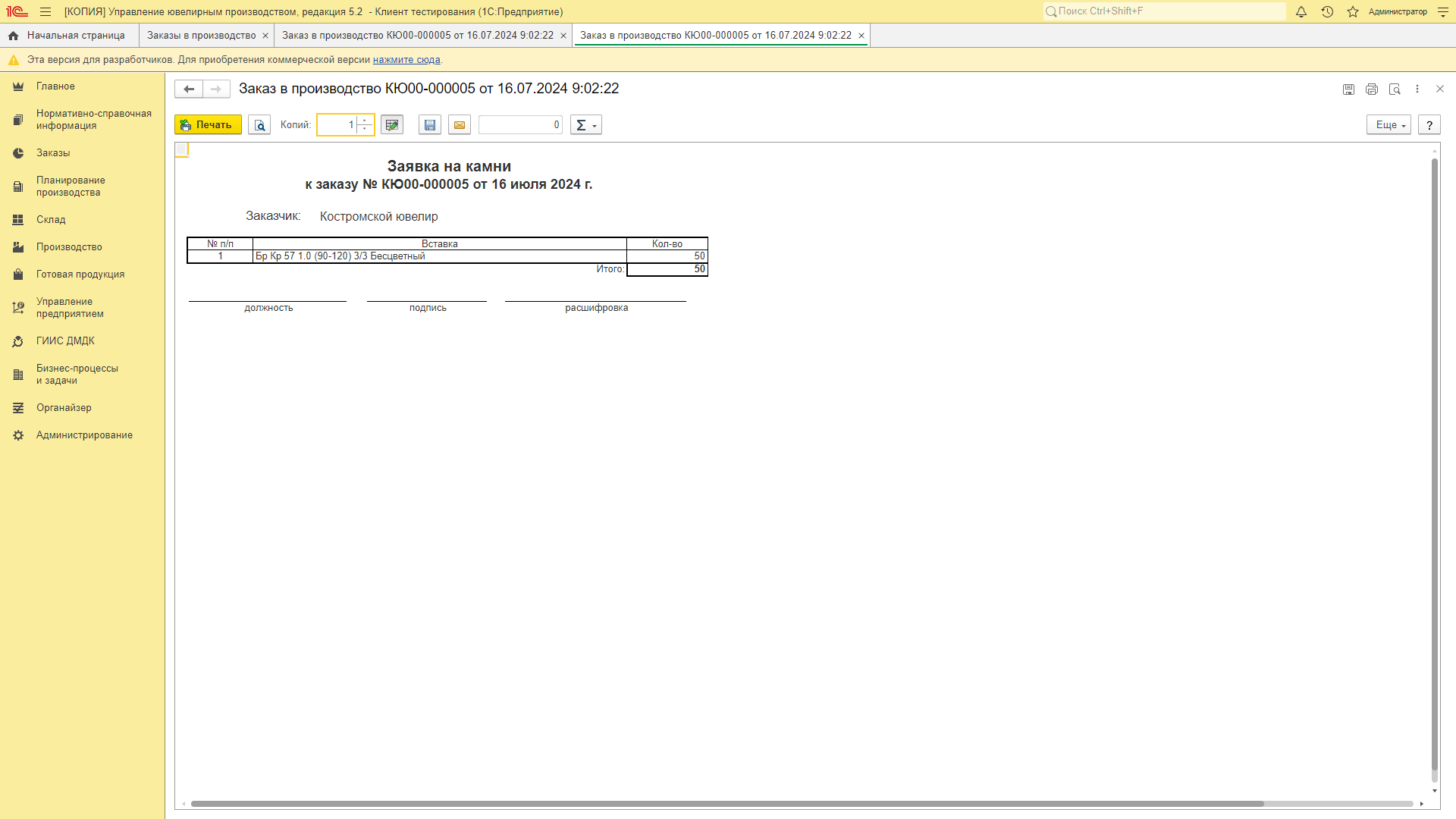Image resolution: width=1456 pixels, height=819 pixels.
Task: Open the three-dot options menu in the header
Action: 1417,89
